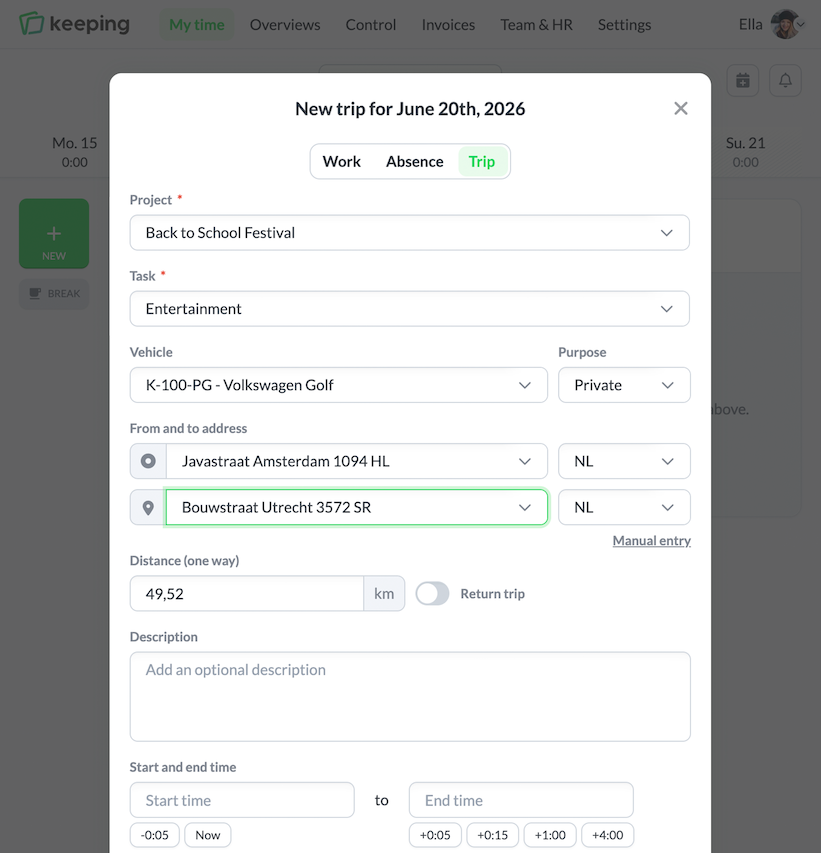Close the New trip dialog
The image size is (821, 853).
[681, 108]
